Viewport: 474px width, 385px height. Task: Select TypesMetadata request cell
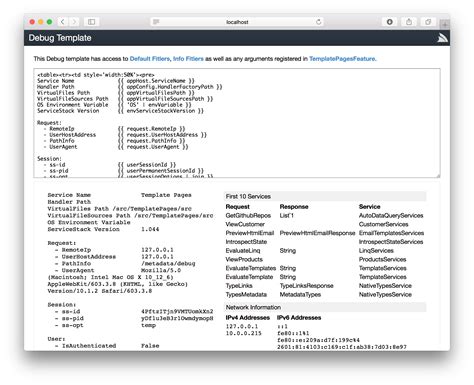coord(246,294)
